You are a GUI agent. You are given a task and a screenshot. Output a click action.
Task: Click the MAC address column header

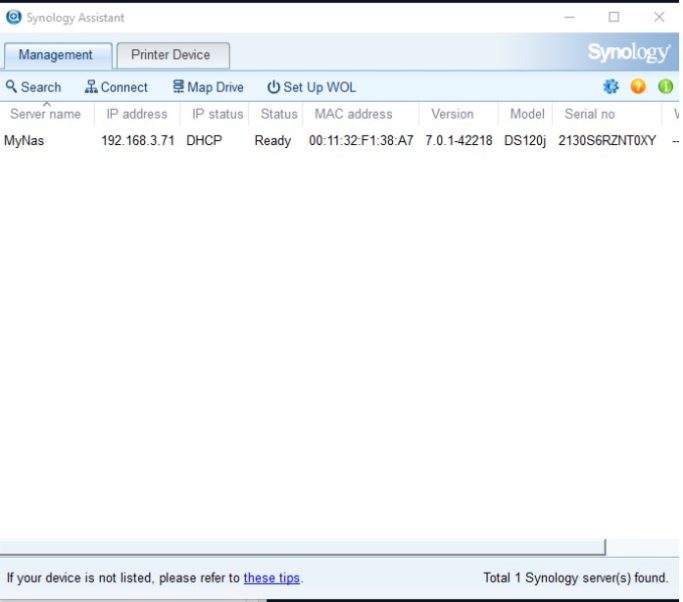tap(353, 114)
